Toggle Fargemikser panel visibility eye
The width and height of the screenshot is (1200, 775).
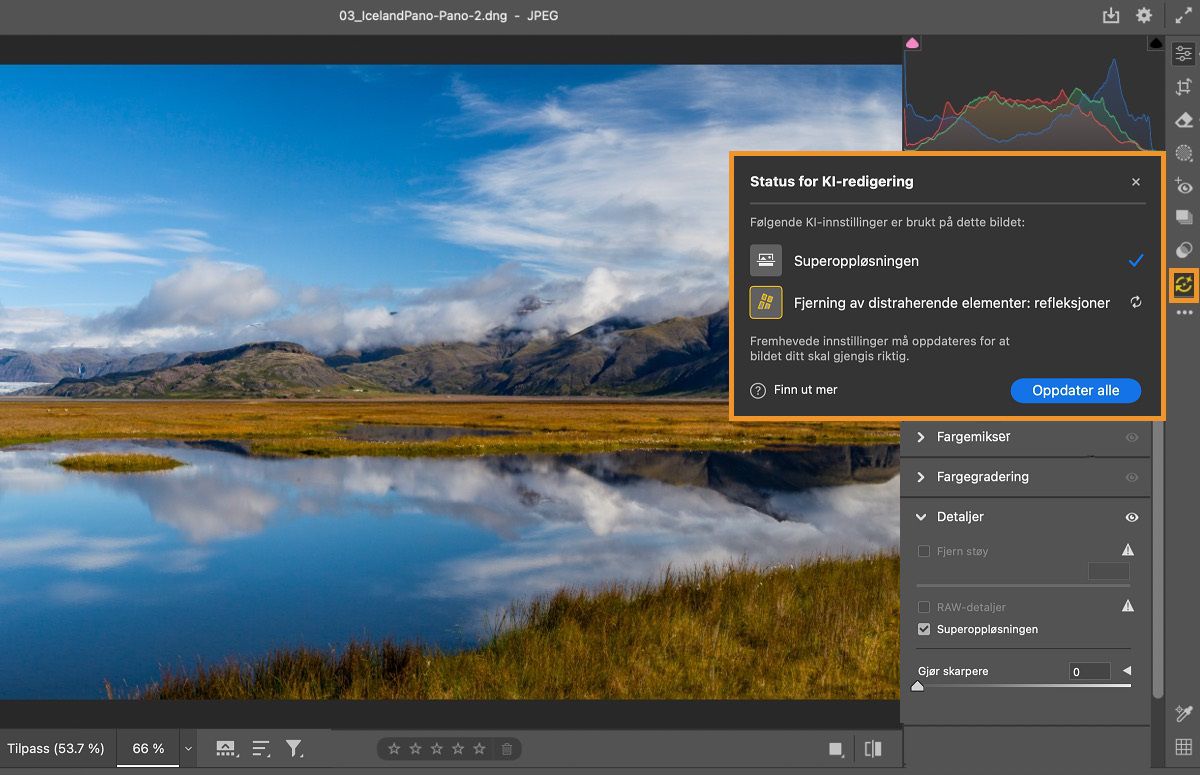(x=1132, y=437)
